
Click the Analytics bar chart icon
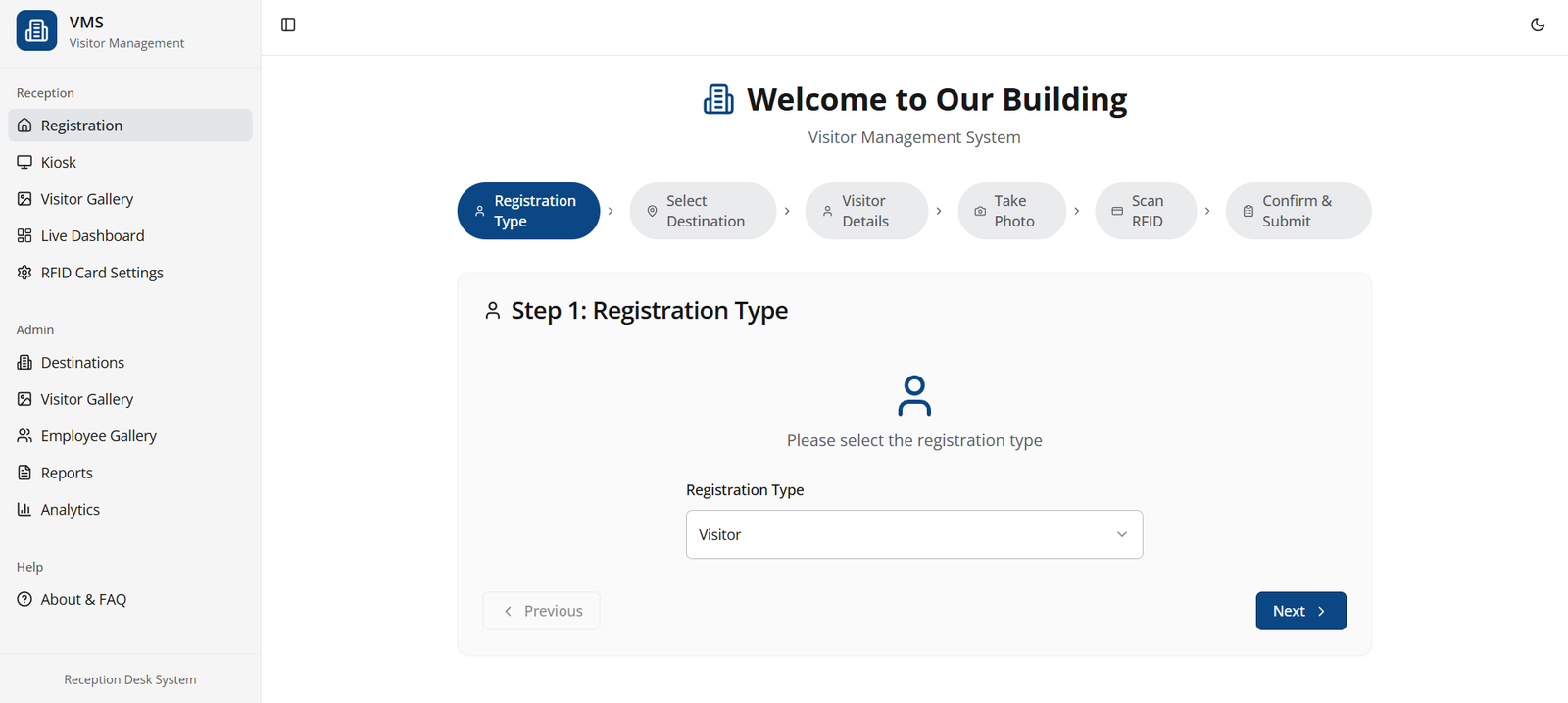(24, 509)
